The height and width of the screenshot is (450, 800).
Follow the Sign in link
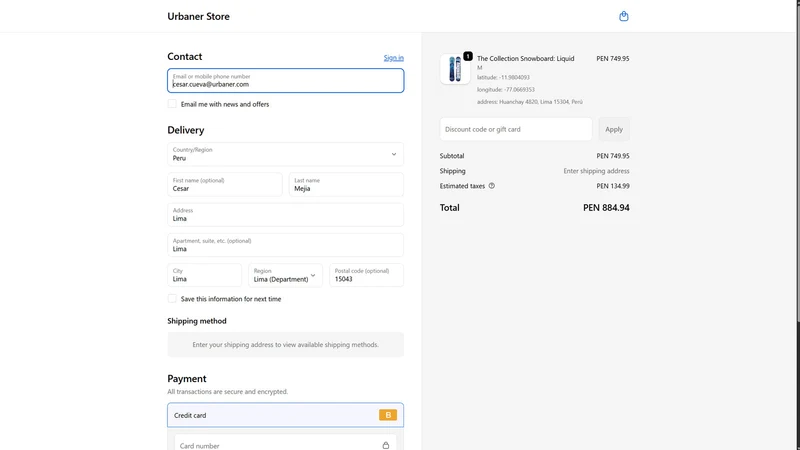point(393,58)
